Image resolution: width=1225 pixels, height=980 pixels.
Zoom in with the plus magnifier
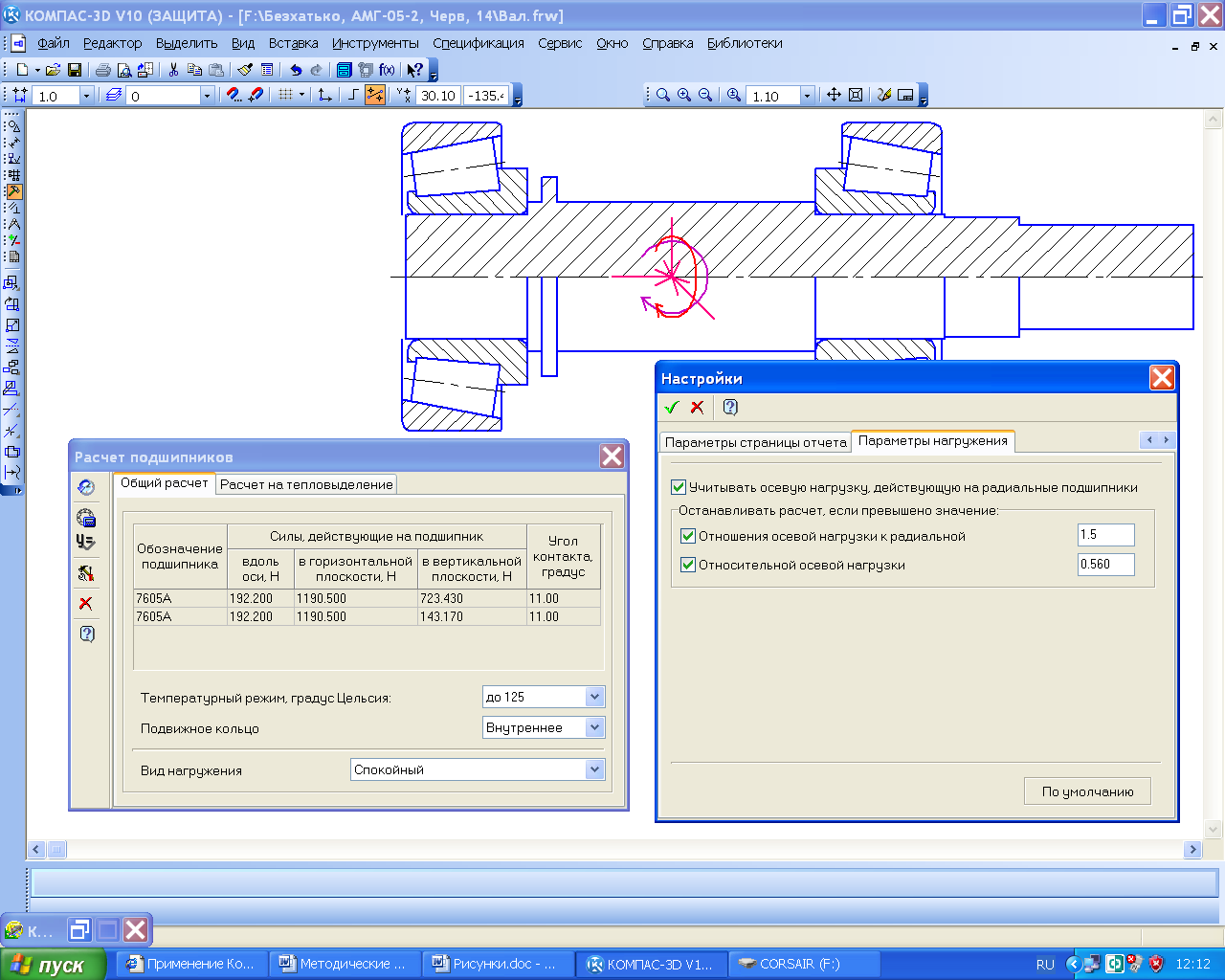click(684, 96)
